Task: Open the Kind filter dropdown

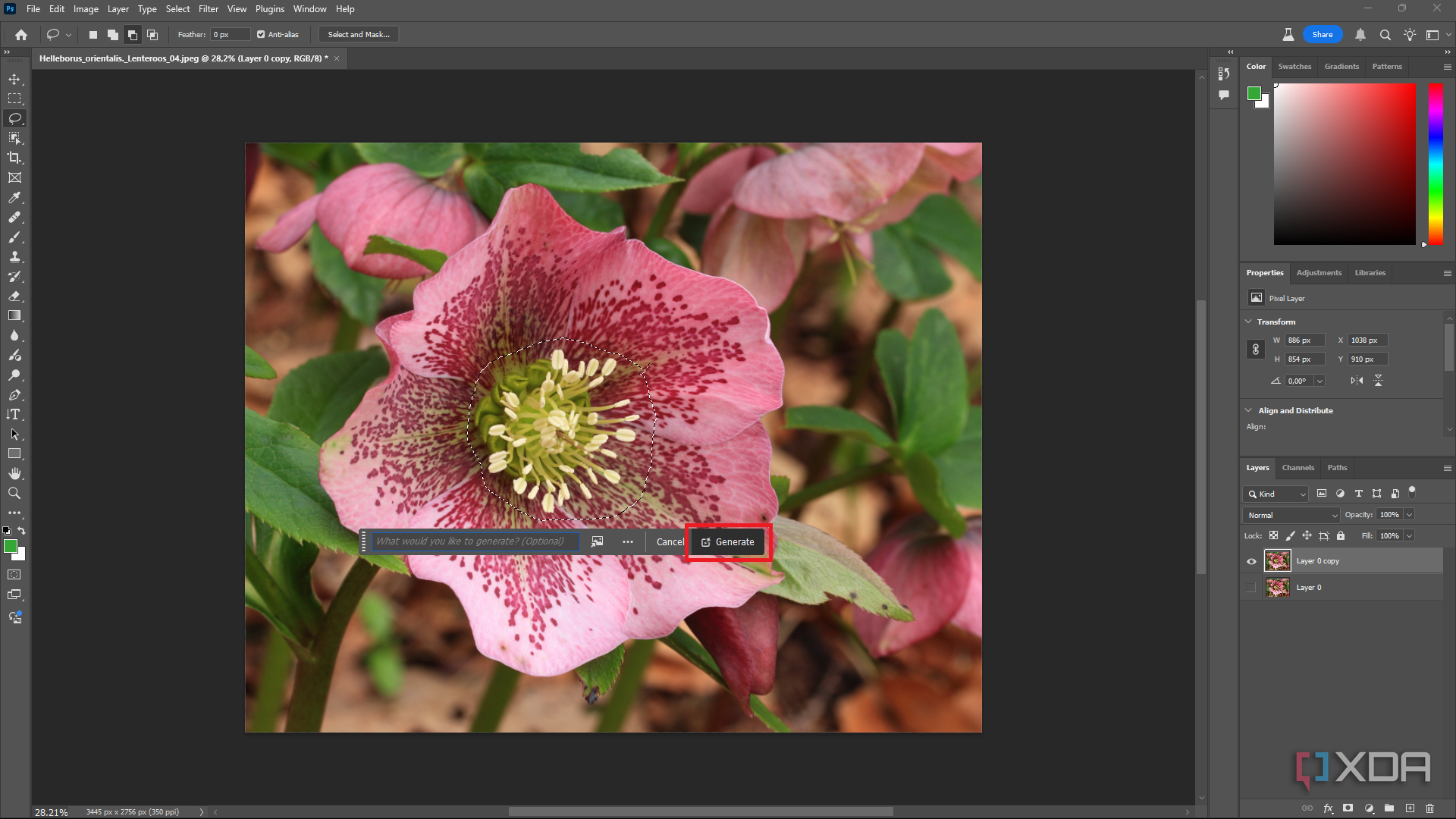Action: click(1276, 494)
